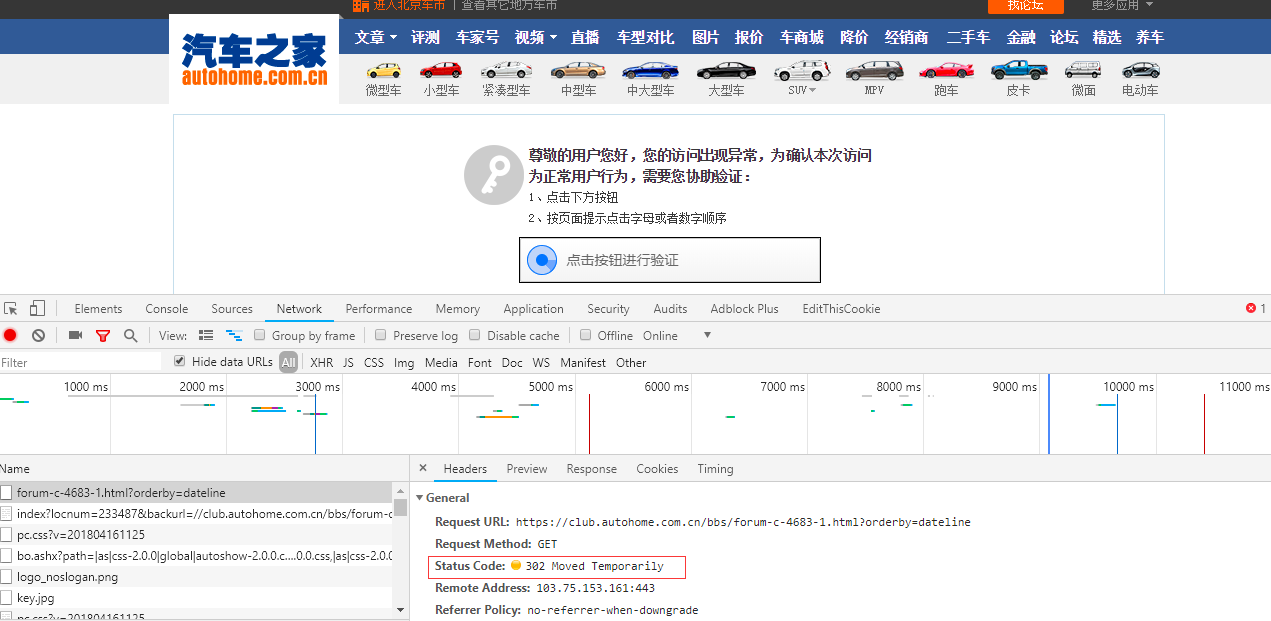
Task: Filter requests by CSS type
Action: click(374, 363)
